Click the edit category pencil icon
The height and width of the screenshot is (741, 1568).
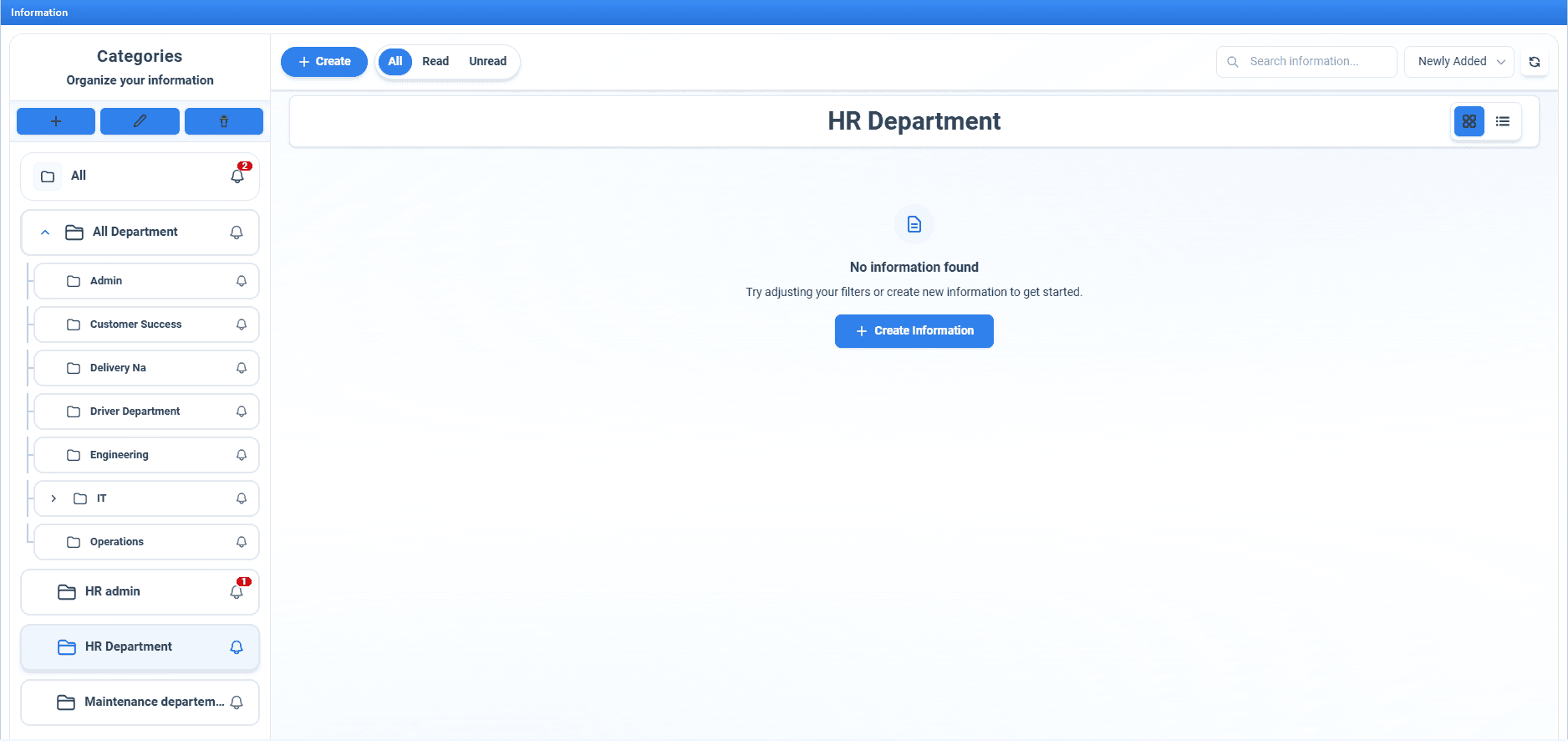[140, 121]
